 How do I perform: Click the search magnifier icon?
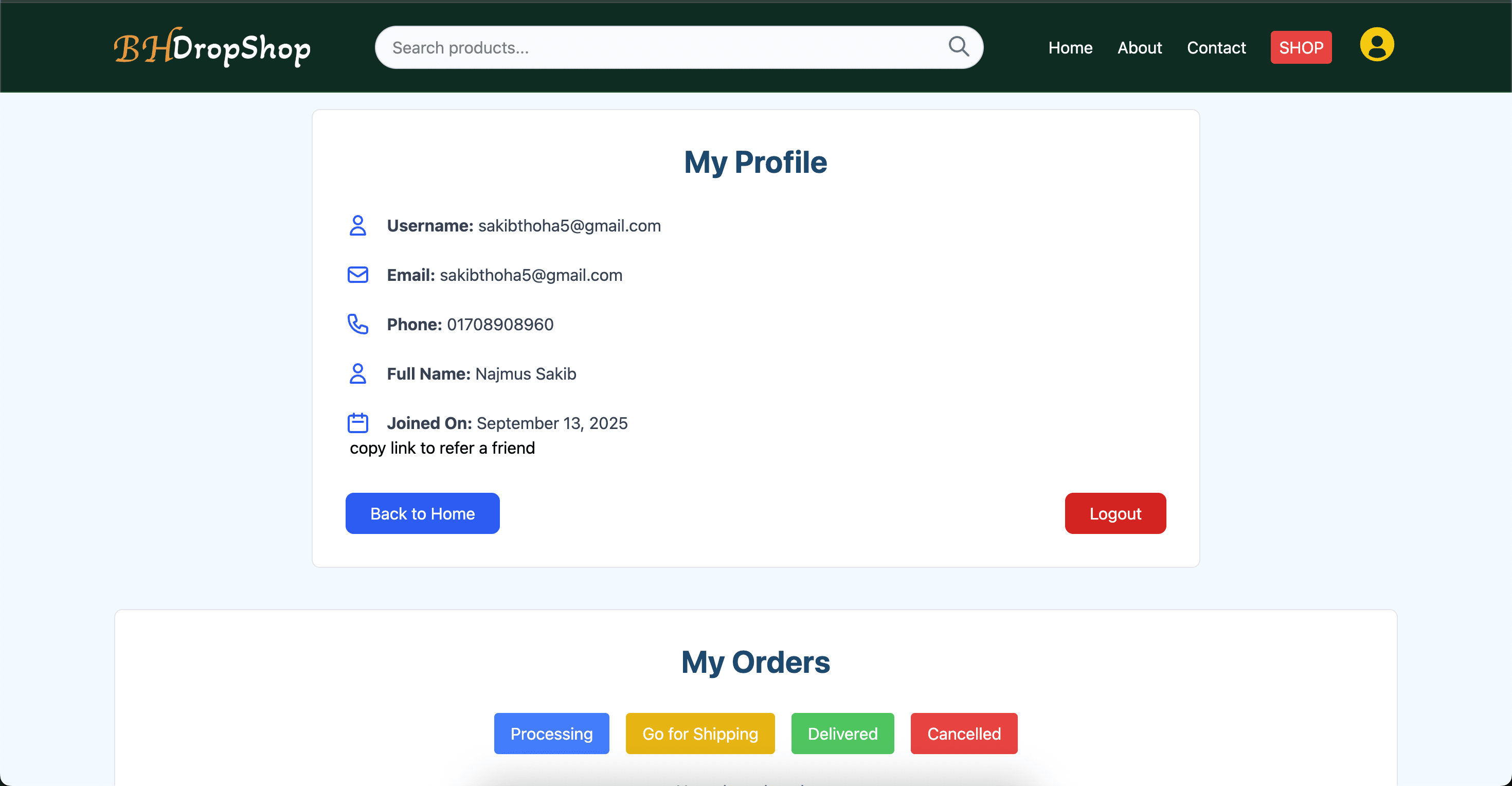tap(959, 46)
